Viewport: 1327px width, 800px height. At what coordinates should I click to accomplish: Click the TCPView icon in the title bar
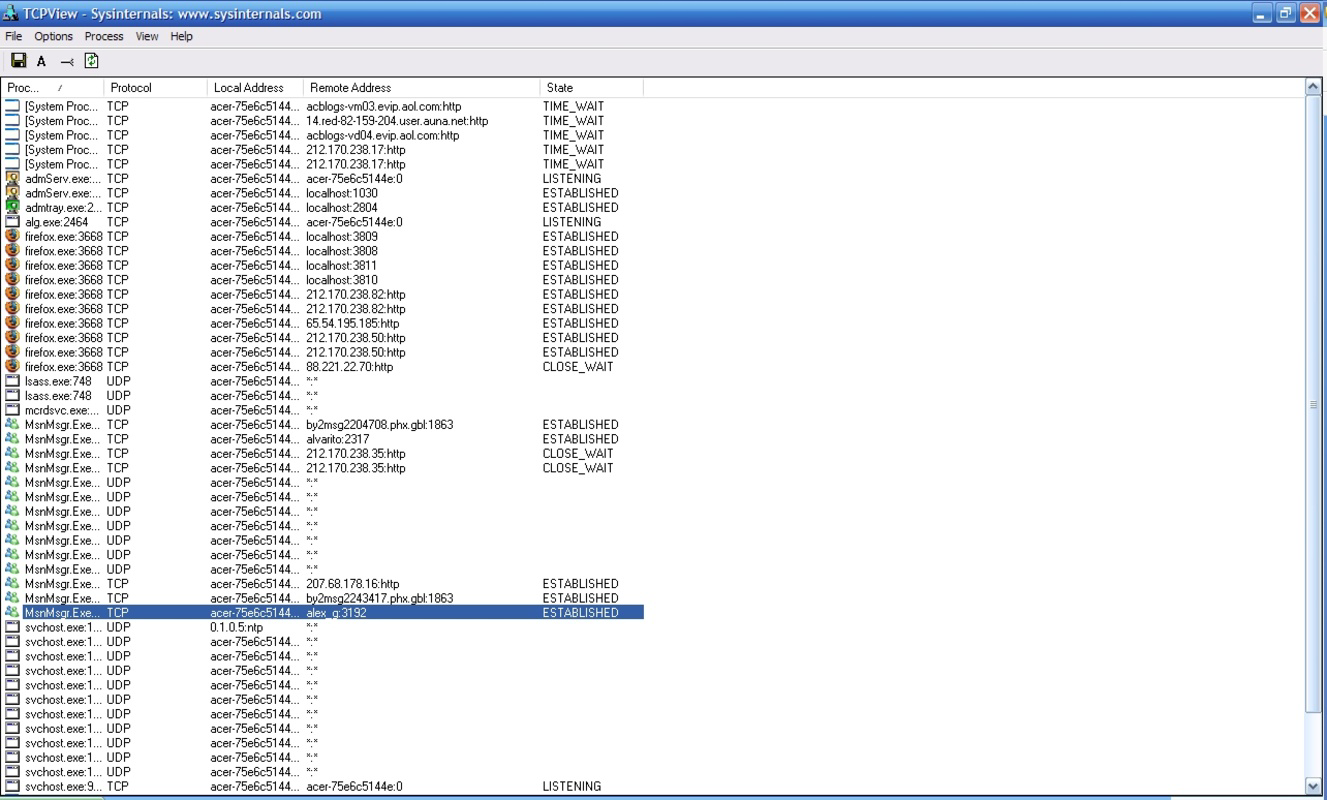pyautogui.click(x=12, y=12)
